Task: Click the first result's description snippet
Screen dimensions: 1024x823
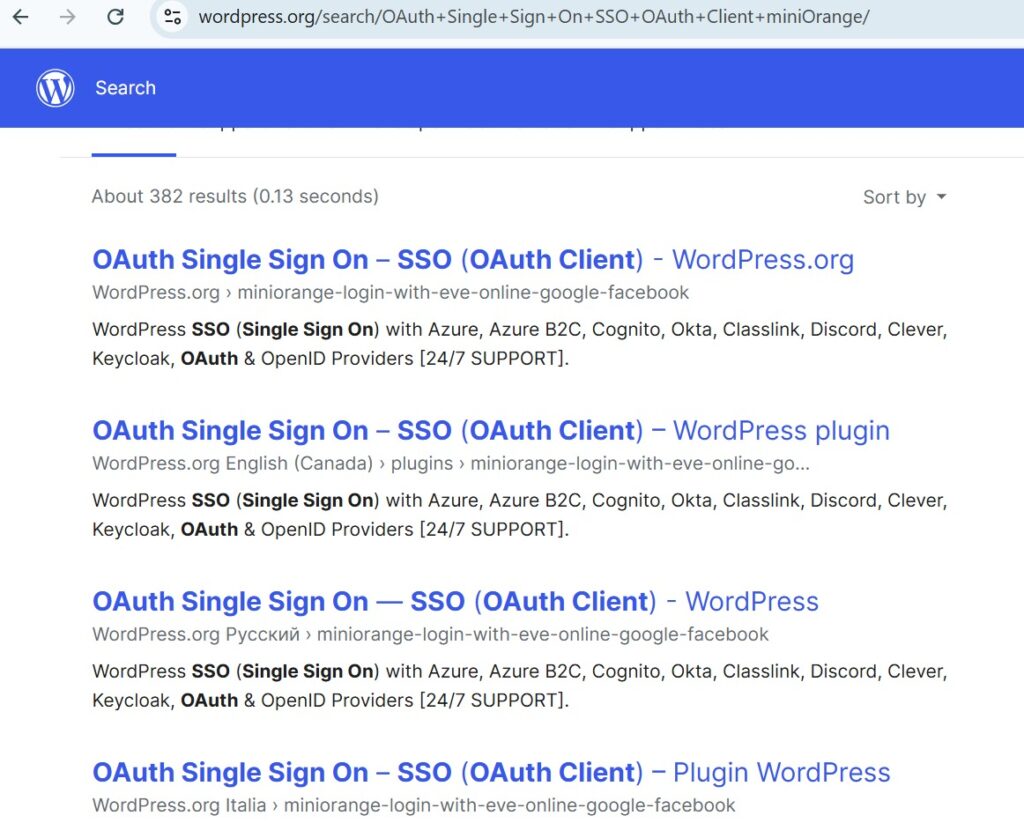Action: 520,344
